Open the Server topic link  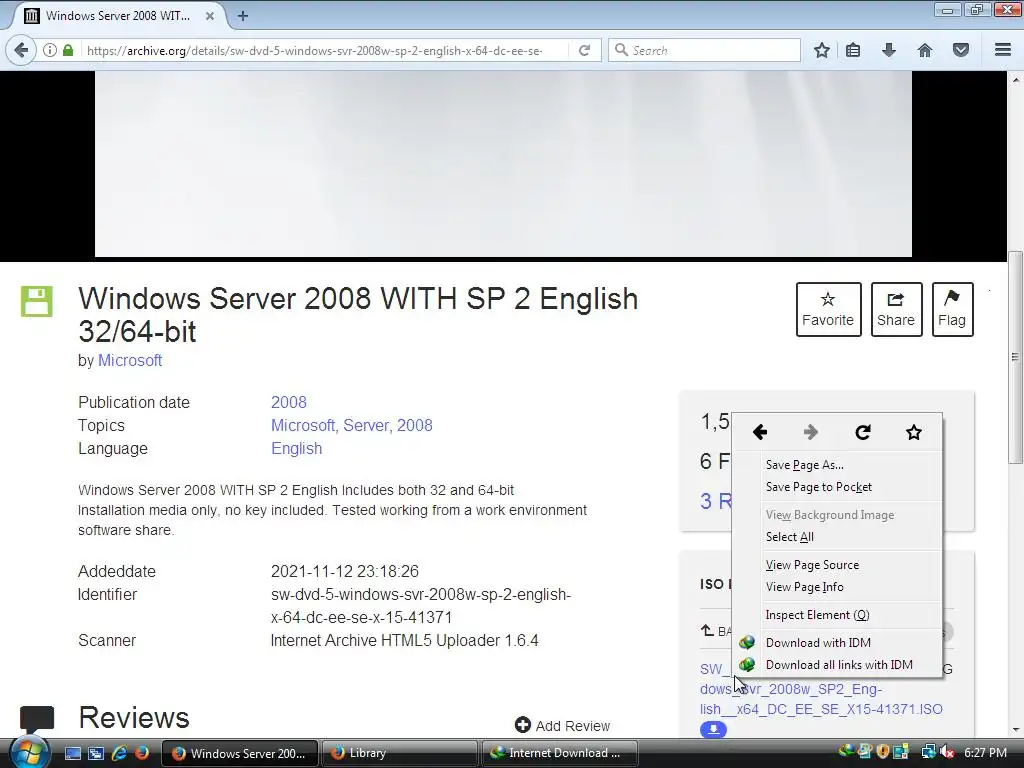point(365,426)
